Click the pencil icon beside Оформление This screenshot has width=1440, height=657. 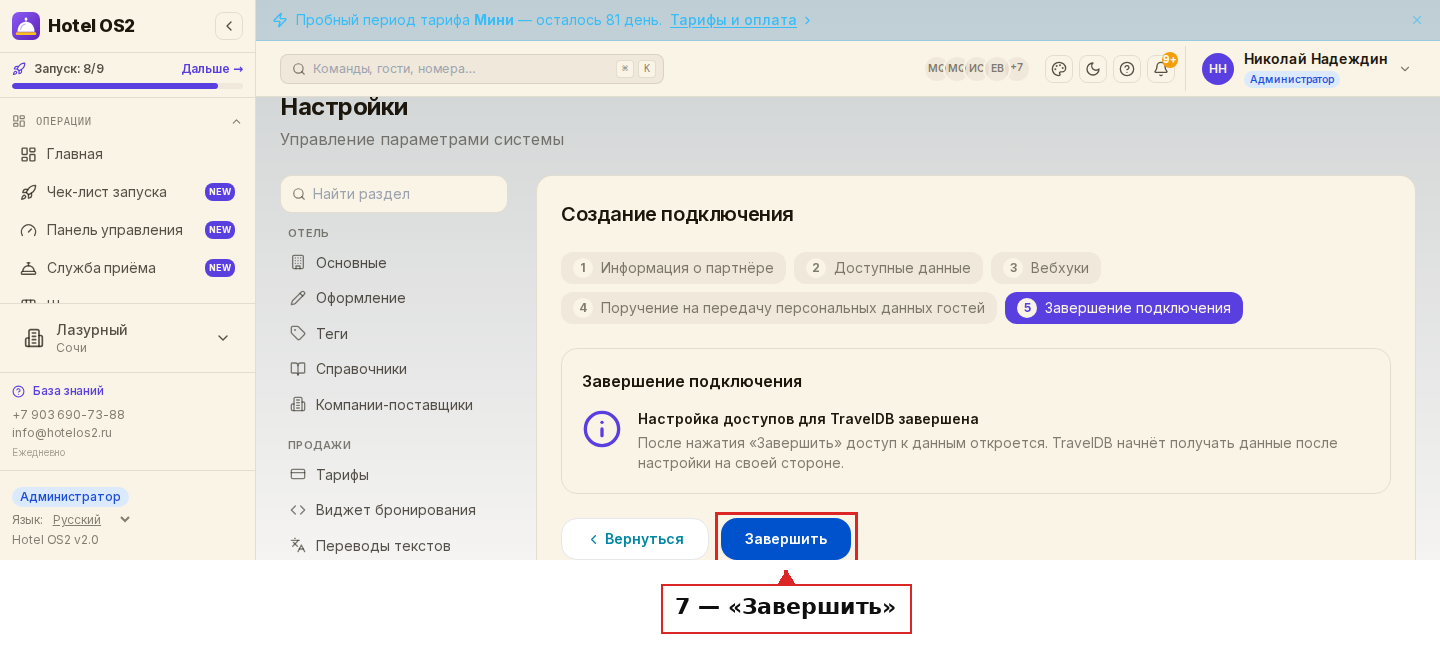click(x=298, y=298)
